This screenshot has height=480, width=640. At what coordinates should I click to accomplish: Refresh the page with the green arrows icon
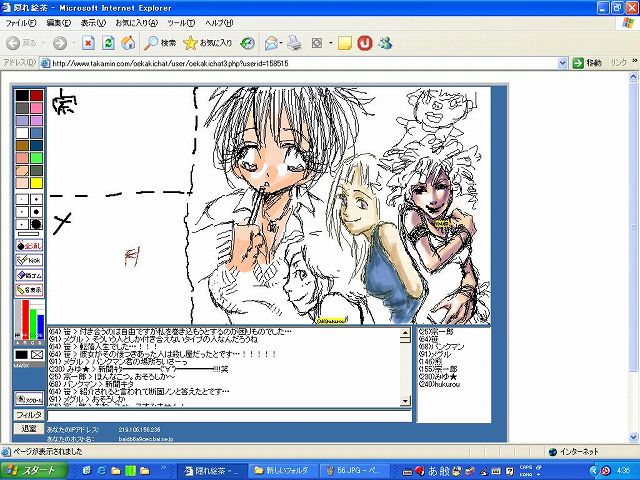[x=108, y=43]
